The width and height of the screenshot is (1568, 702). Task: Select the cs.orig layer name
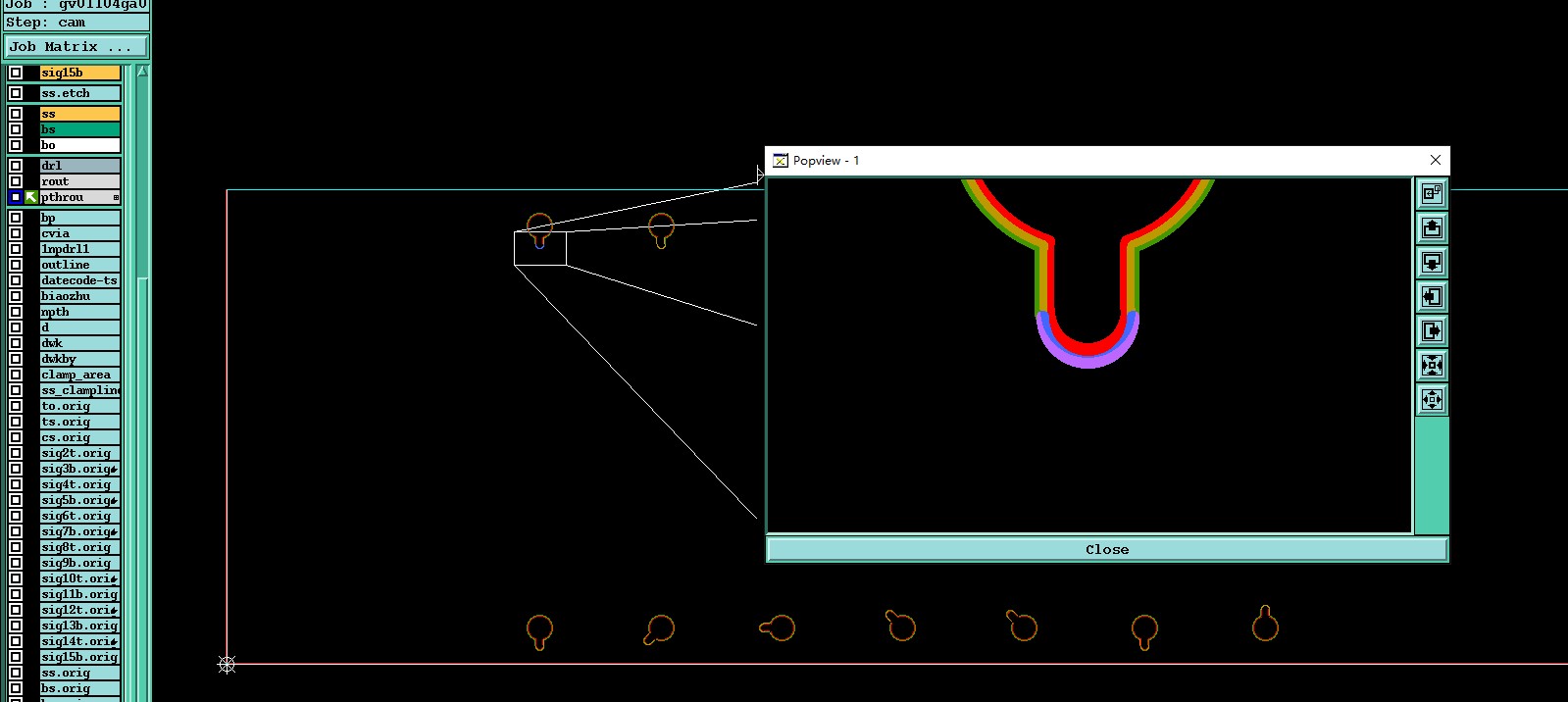79,437
